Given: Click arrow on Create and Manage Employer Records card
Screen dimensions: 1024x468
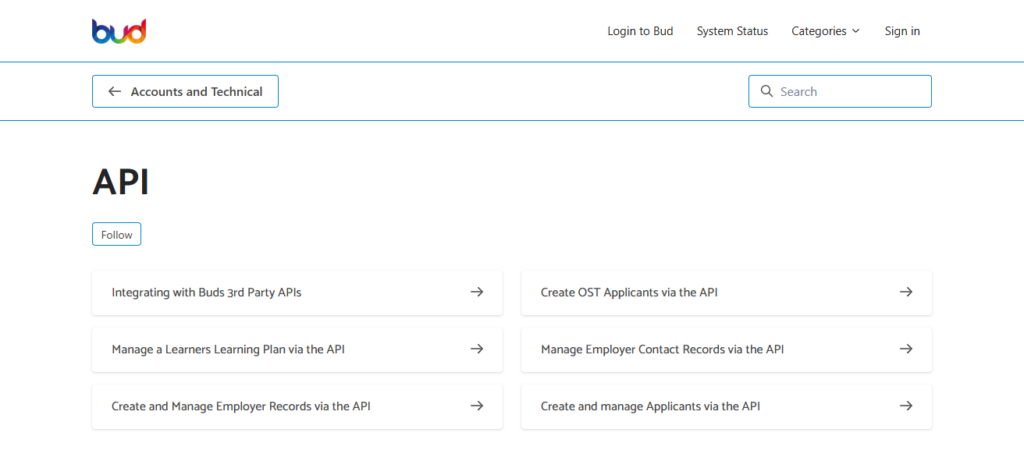Looking at the screenshot, I should pyautogui.click(x=477, y=405).
